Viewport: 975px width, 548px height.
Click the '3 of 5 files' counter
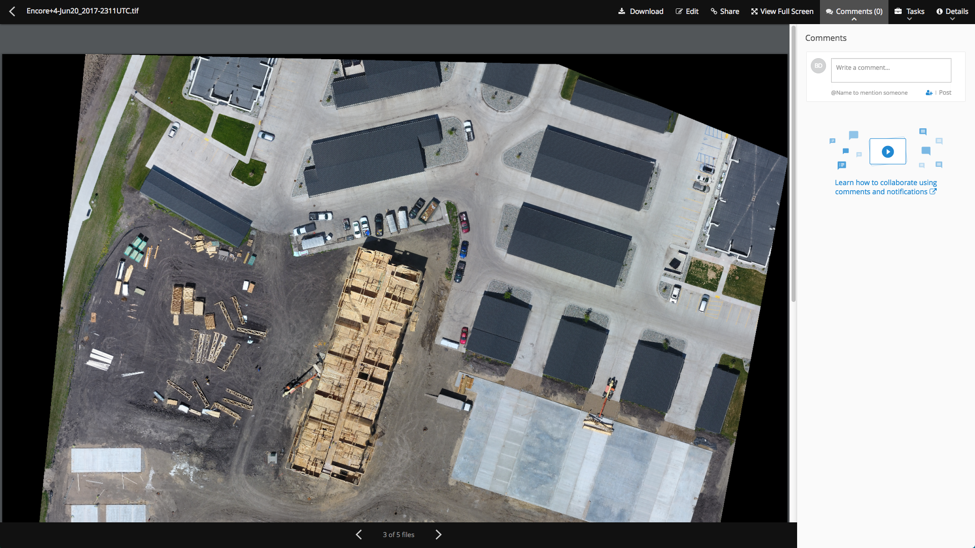point(398,535)
